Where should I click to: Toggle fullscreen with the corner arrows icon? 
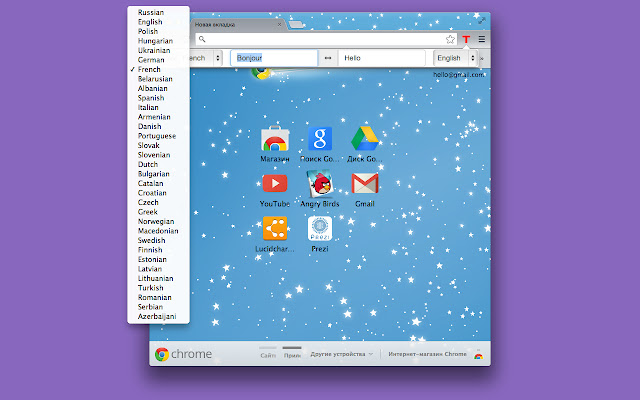click(482, 20)
